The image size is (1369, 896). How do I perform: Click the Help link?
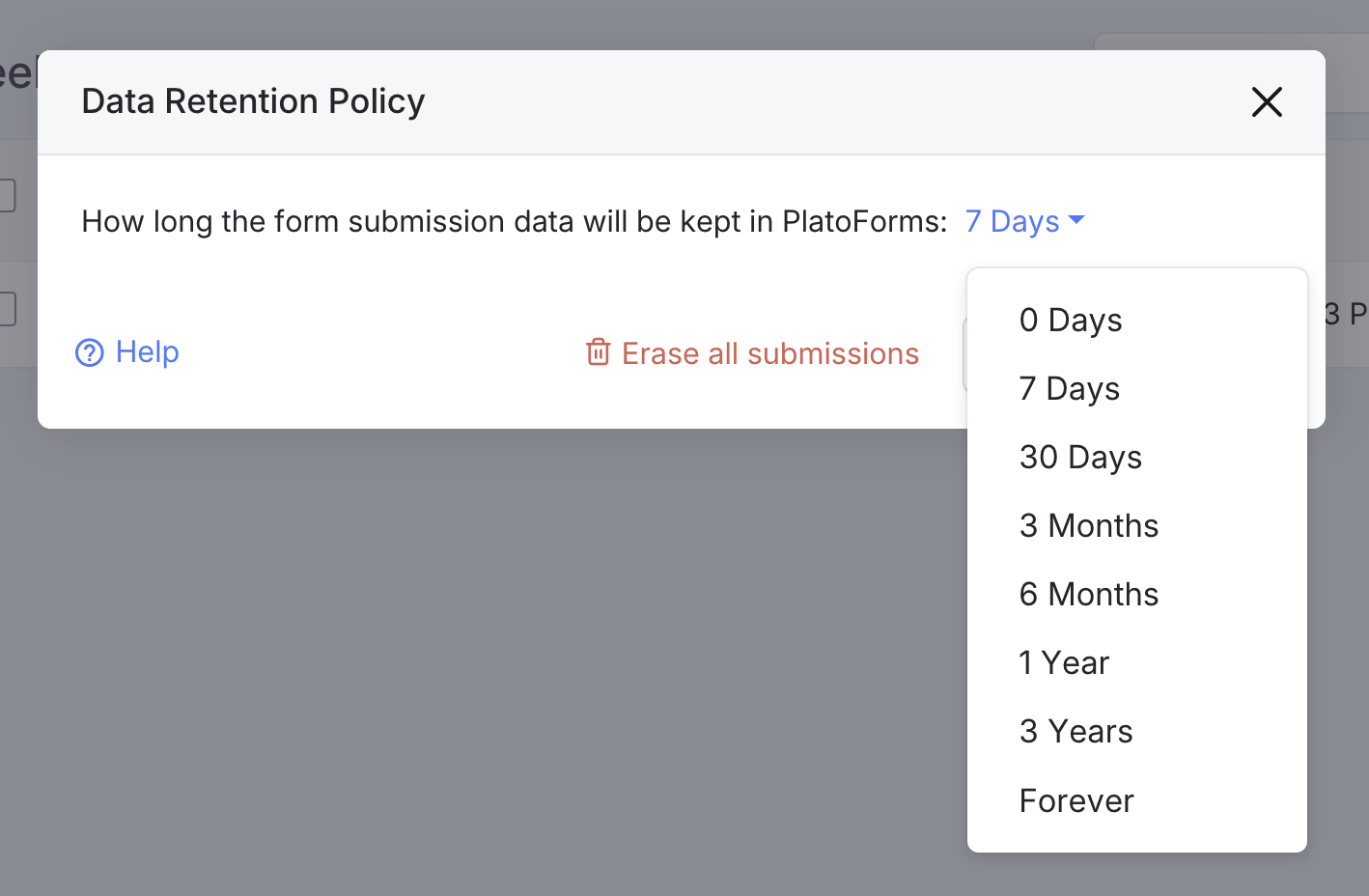click(x=147, y=352)
